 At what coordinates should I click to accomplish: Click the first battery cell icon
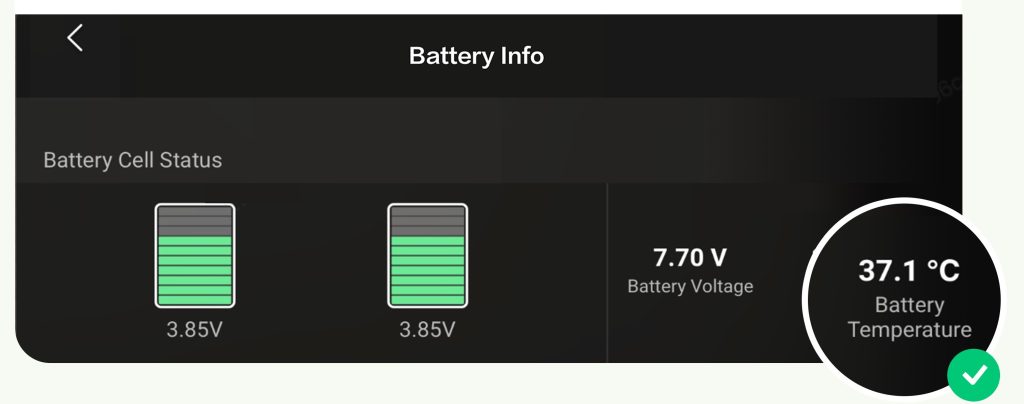pos(195,255)
